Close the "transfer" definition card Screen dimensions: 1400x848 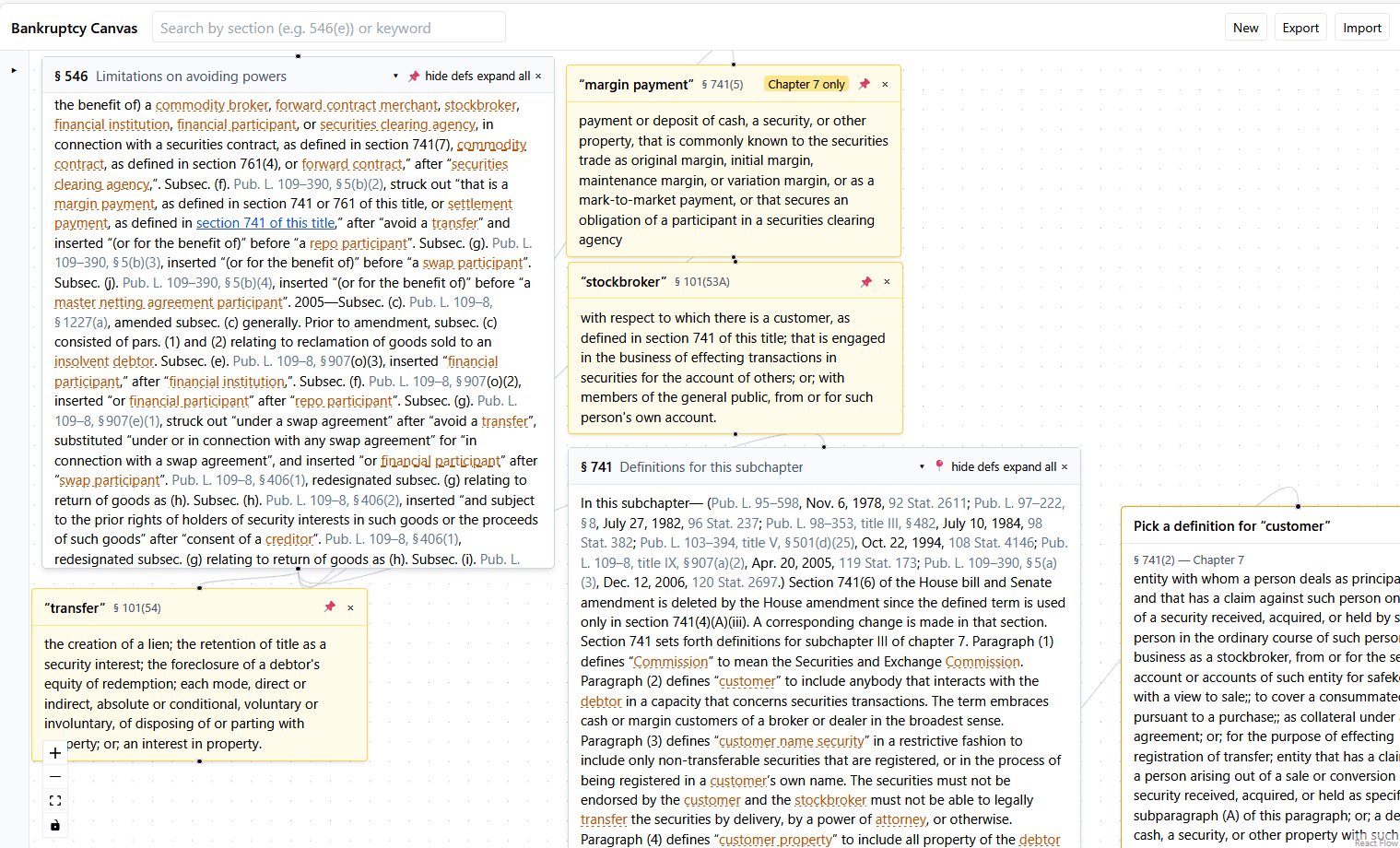coord(351,608)
